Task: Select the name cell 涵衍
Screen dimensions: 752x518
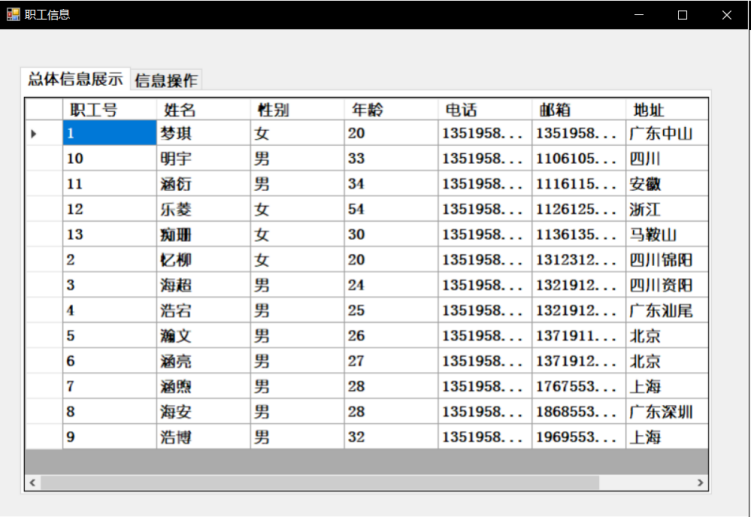Action: 203,184
